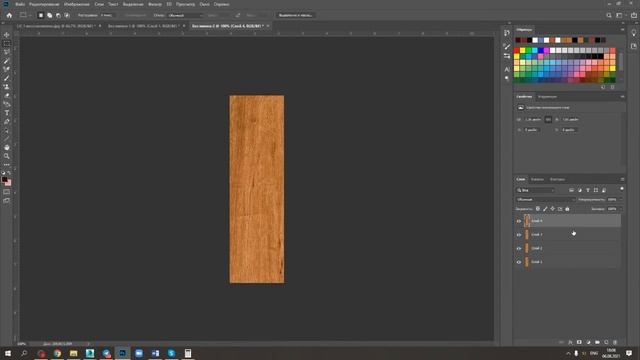Choose Intersect with selection mode icon

(x=67, y=15)
